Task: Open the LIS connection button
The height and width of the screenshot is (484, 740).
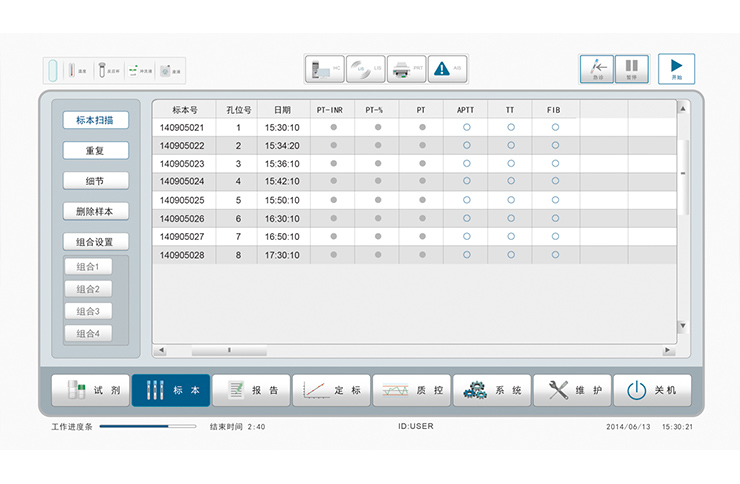Action: tap(366, 69)
